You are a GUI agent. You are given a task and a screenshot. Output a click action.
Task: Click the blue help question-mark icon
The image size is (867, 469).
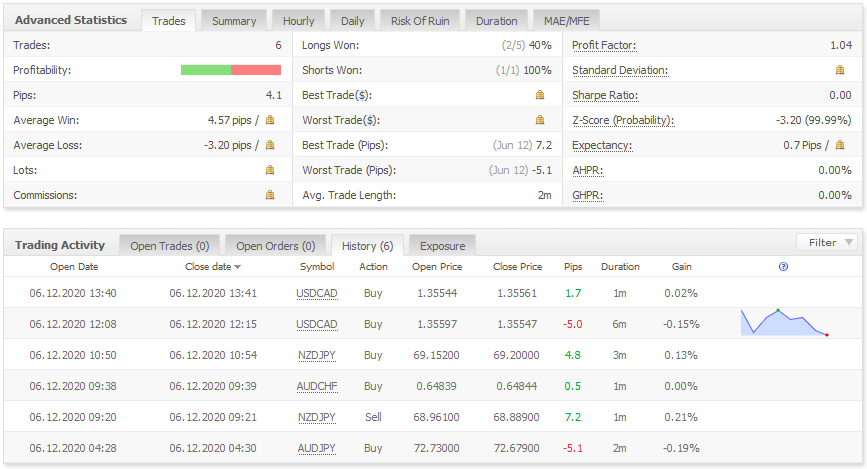[783, 267]
